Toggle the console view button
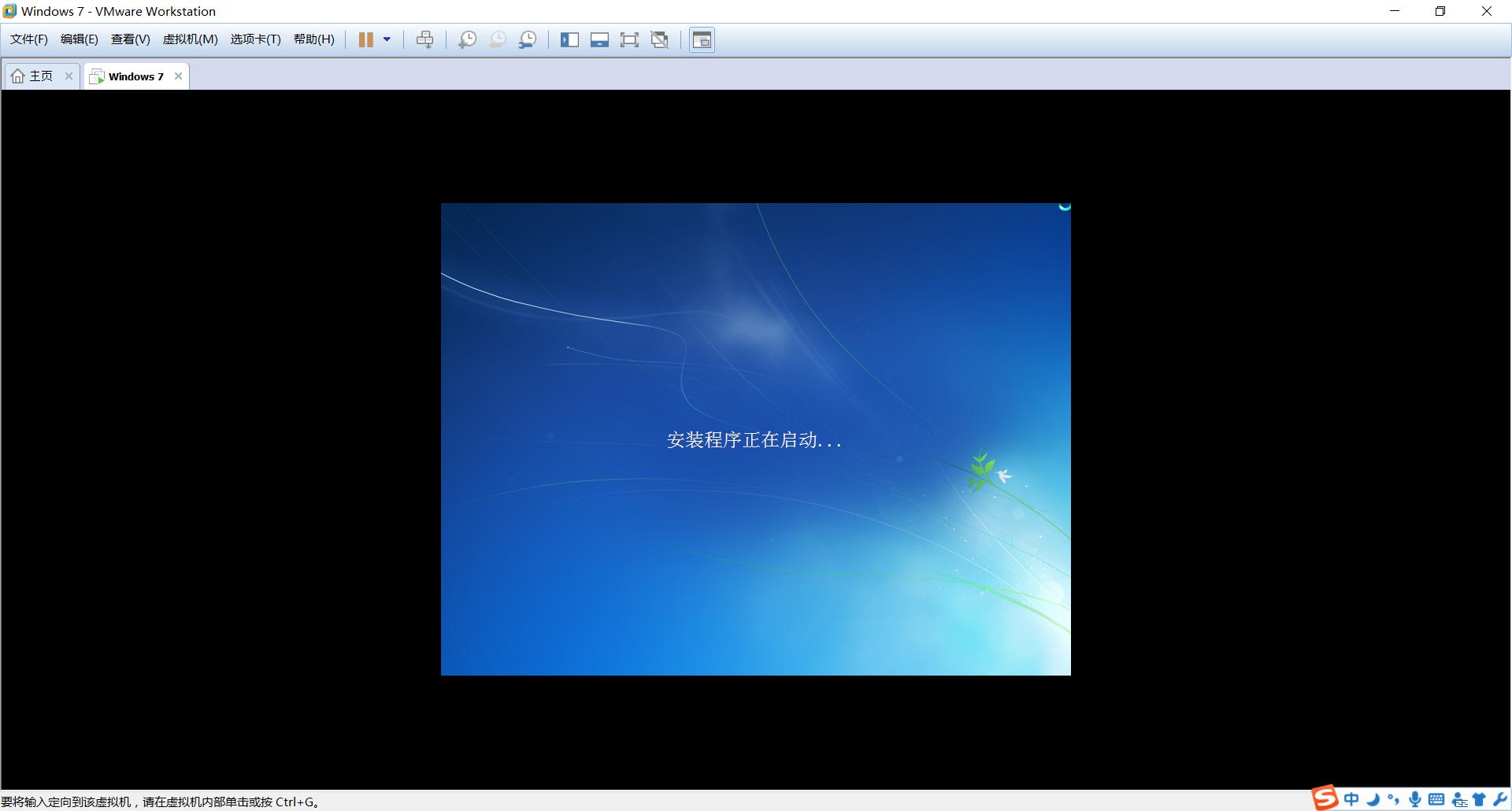1512x811 pixels. tap(702, 40)
